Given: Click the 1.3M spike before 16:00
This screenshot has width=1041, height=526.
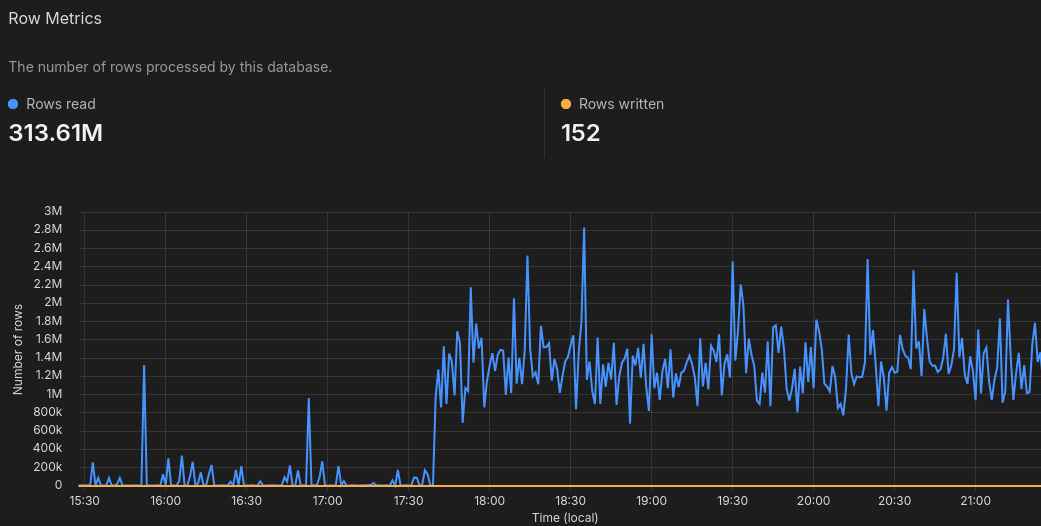Looking at the screenshot, I should click(143, 367).
